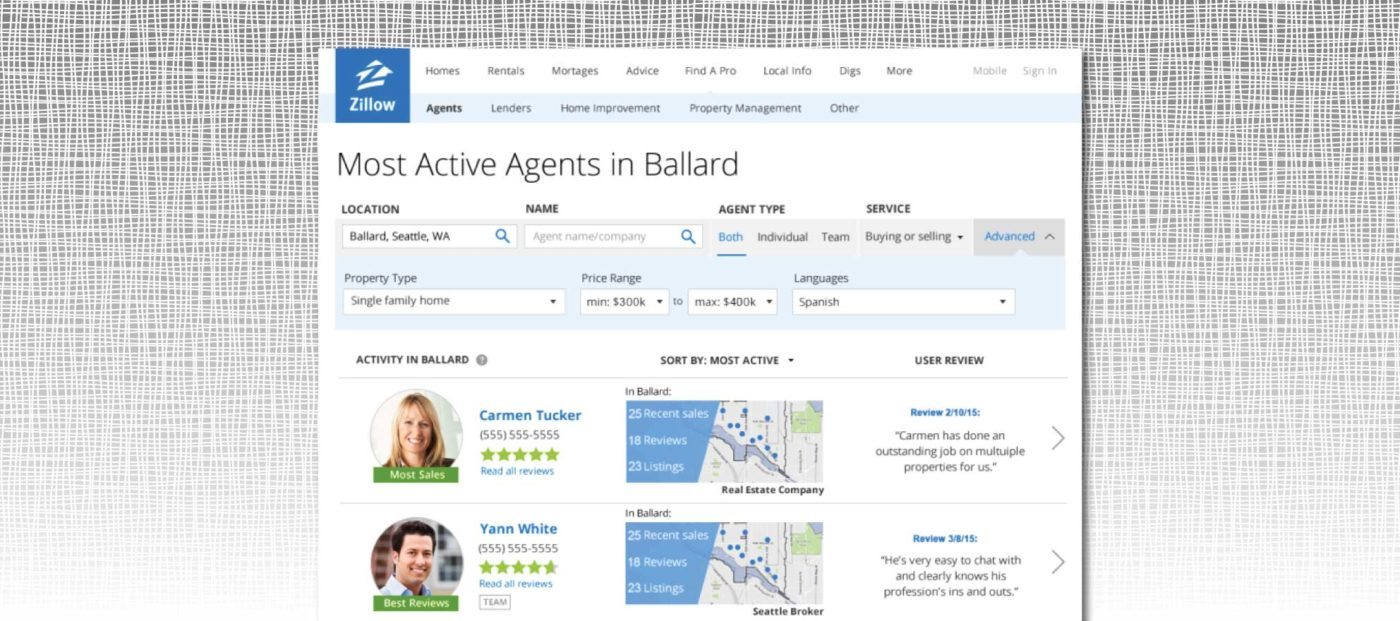Select Individual under Agent Type
This screenshot has height=621, width=1400.
click(783, 237)
